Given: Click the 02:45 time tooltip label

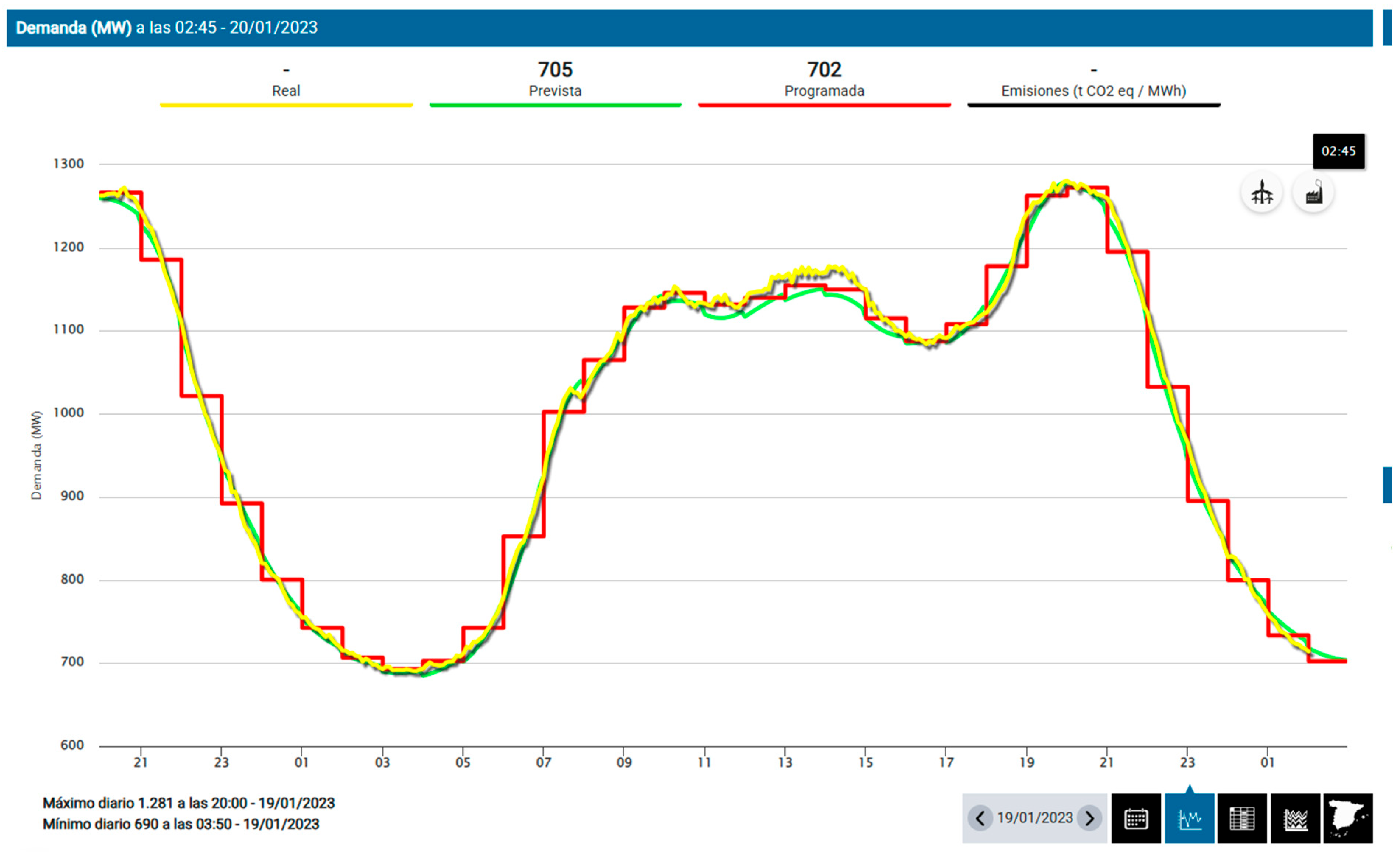Looking at the screenshot, I should (x=1338, y=151).
